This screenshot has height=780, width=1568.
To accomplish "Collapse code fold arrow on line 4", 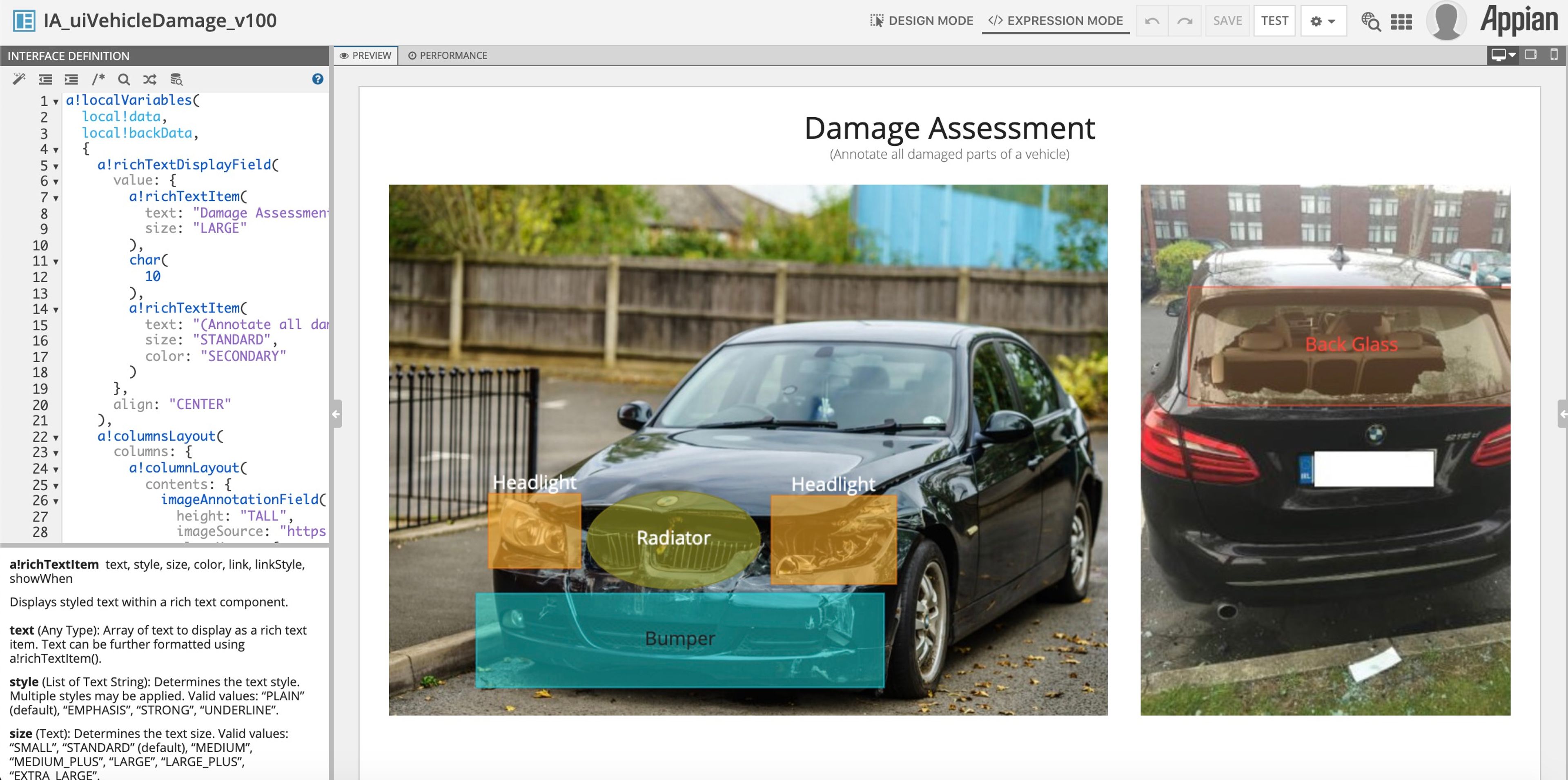I will tap(56, 150).
